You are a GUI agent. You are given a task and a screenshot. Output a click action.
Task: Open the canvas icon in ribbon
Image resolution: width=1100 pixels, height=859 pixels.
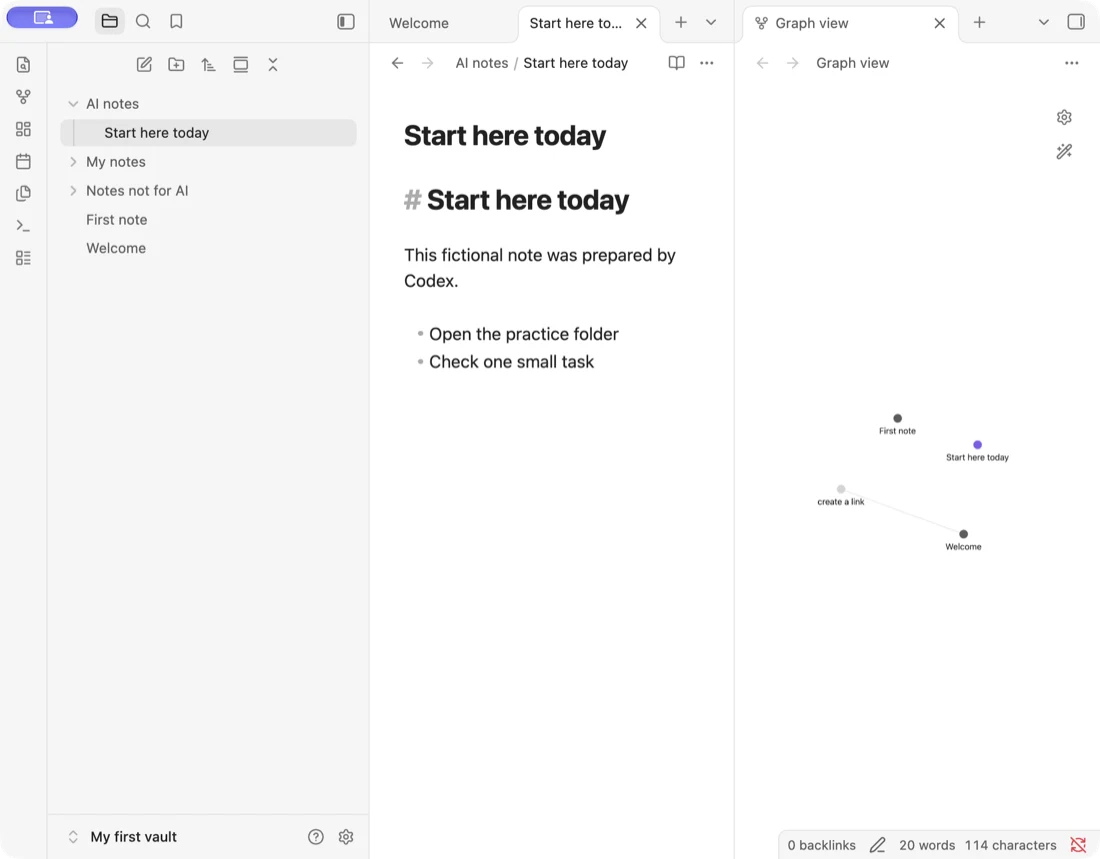(x=23, y=129)
